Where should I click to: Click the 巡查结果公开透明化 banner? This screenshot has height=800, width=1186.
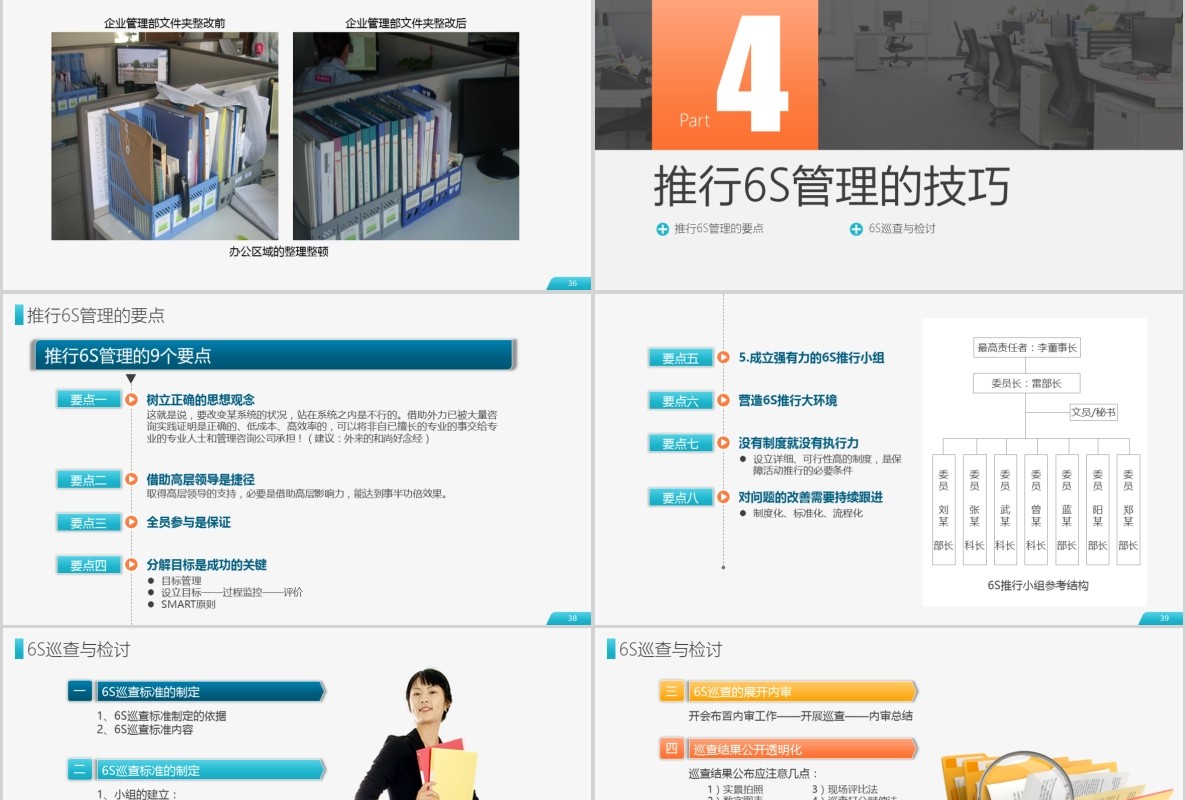(802, 749)
